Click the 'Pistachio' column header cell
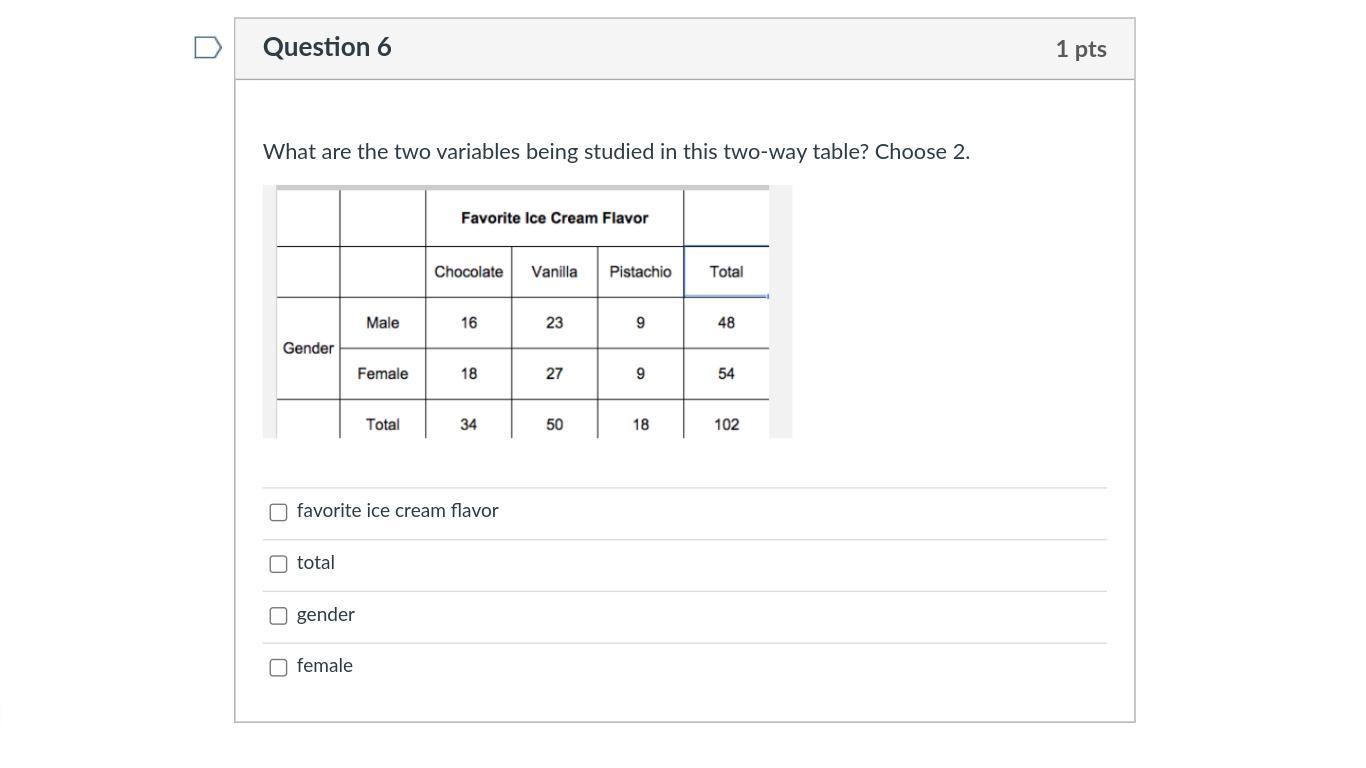Viewport: 1366px width, 768px height. click(640, 272)
